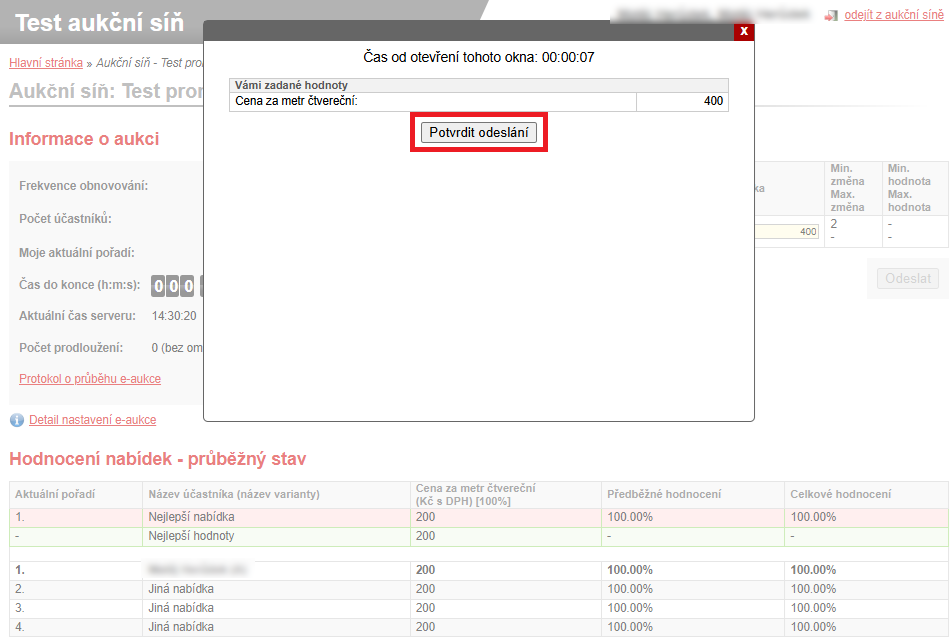952x641 pixels.
Task: Click the Předběžné hodnocení column header
Action: (x=664, y=494)
